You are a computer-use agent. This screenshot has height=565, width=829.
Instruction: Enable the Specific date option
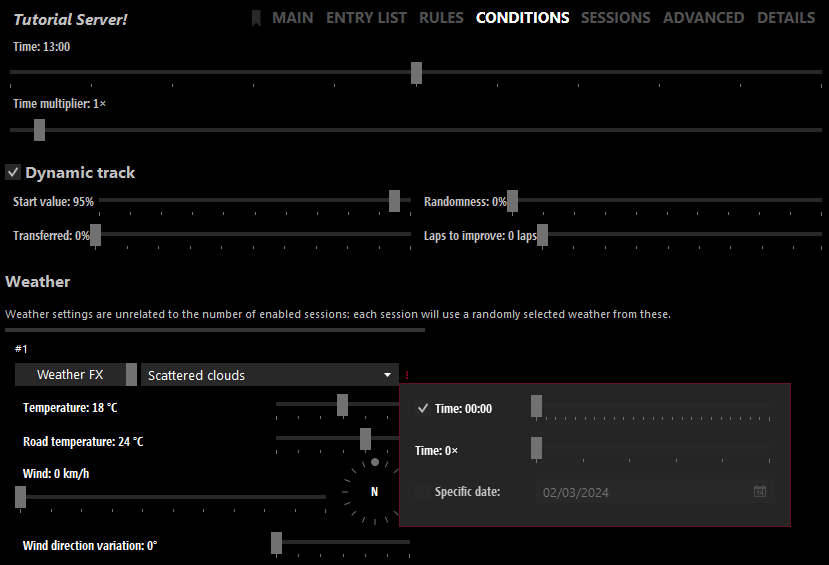click(423, 492)
